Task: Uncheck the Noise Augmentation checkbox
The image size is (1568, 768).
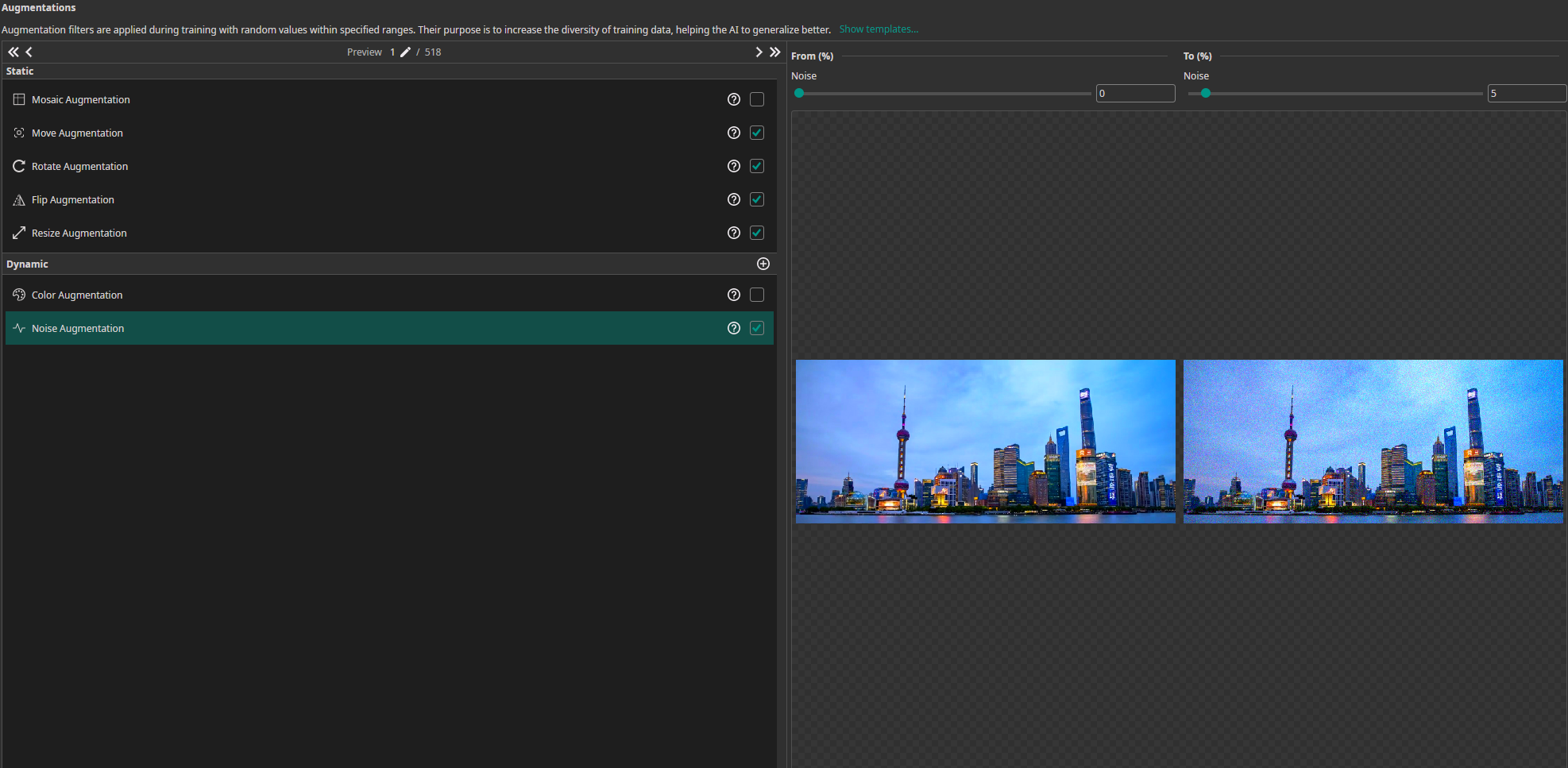Action: click(x=757, y=328)
